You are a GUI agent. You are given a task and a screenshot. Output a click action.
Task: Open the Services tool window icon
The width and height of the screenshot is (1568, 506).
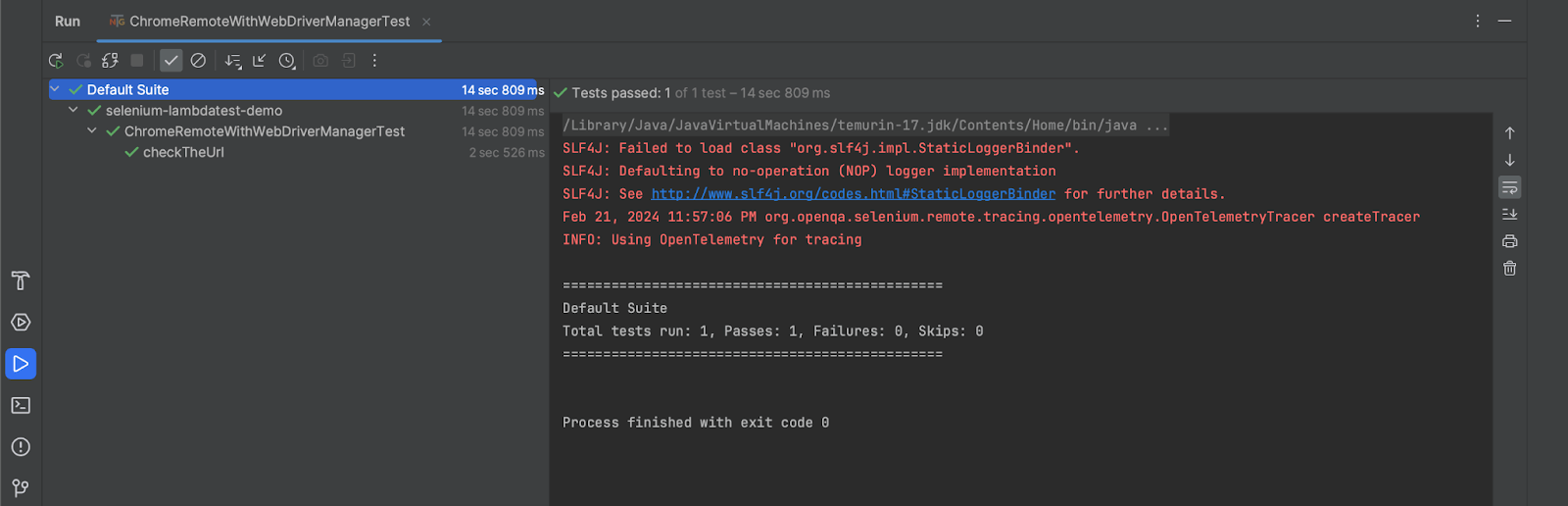[21, 323]
